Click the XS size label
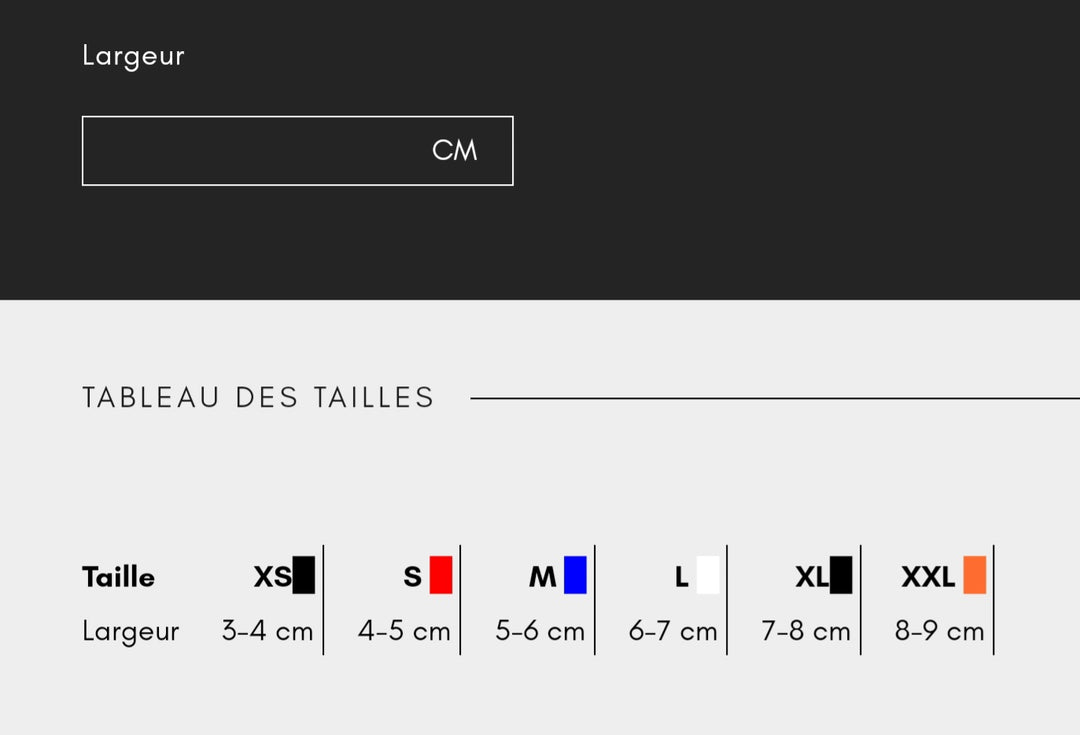The height and width of the screenshot is (735, 1080). [272, 577]
